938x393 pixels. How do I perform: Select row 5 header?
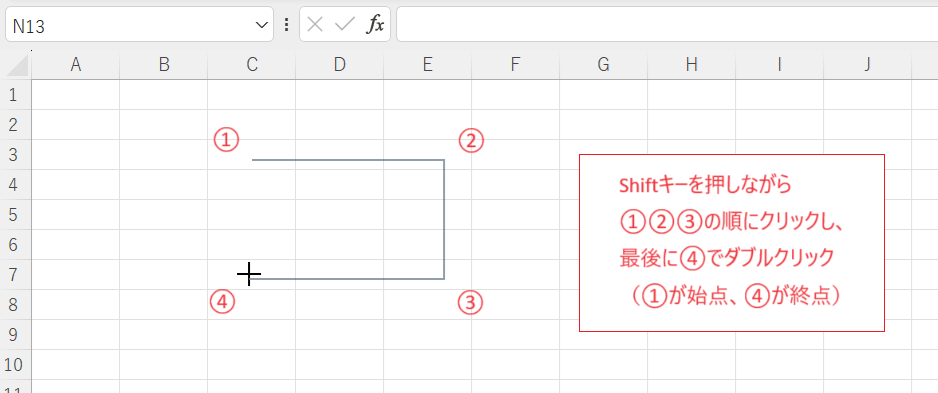tap(16, 215)
